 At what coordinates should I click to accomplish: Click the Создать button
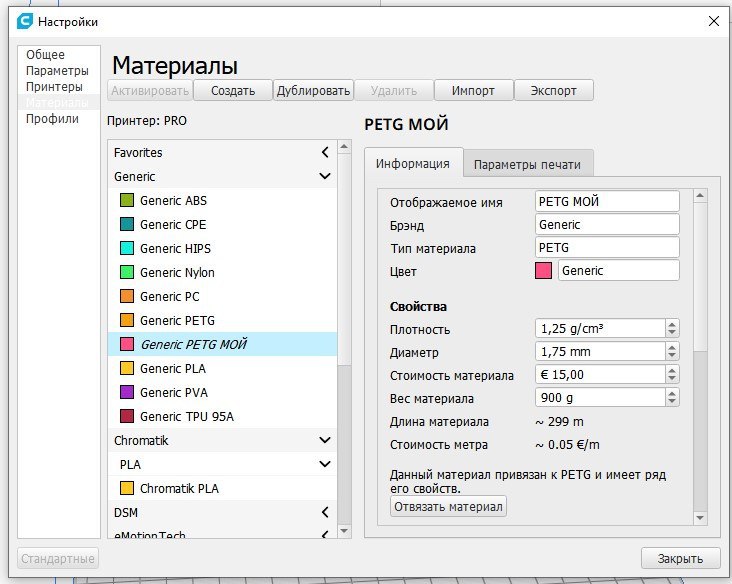pyautogui.click(x=233, y=90)
